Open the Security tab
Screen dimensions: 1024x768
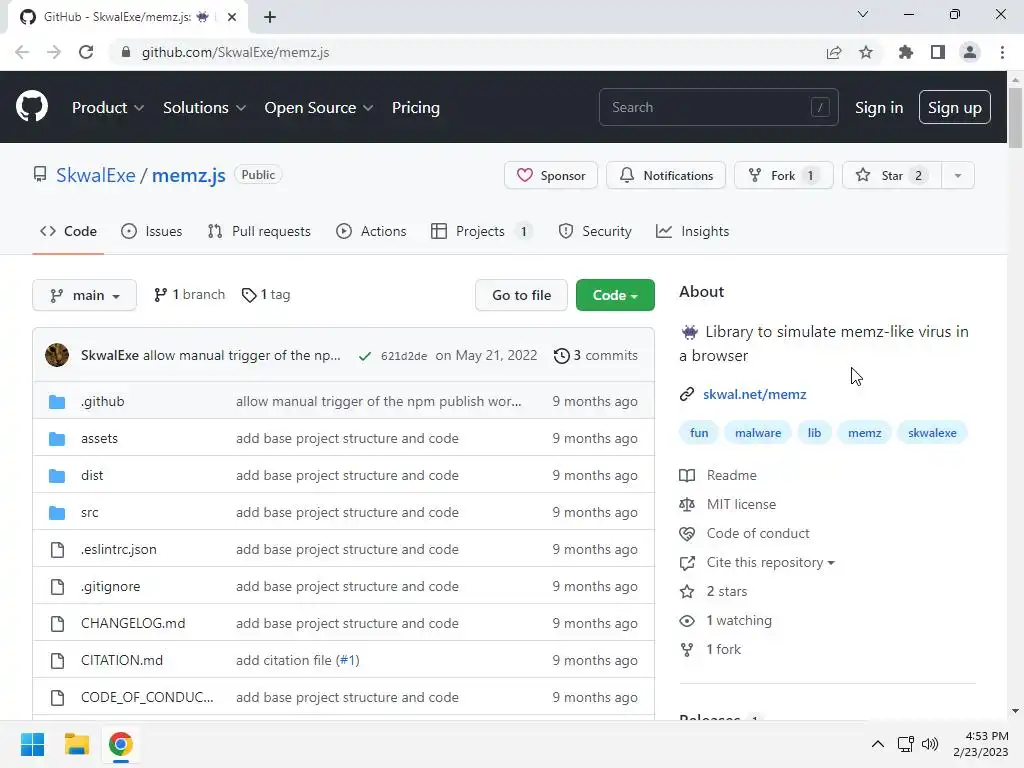point(595,231)
